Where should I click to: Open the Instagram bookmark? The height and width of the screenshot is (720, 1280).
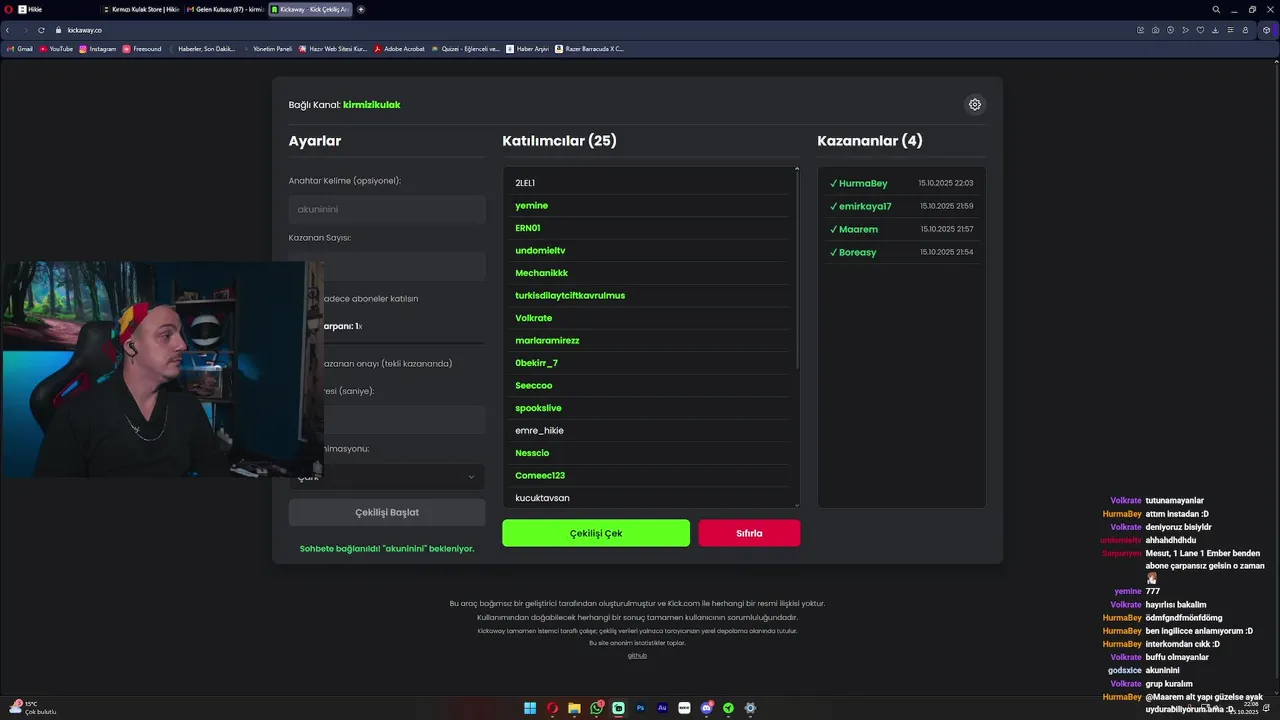[97, 48]
